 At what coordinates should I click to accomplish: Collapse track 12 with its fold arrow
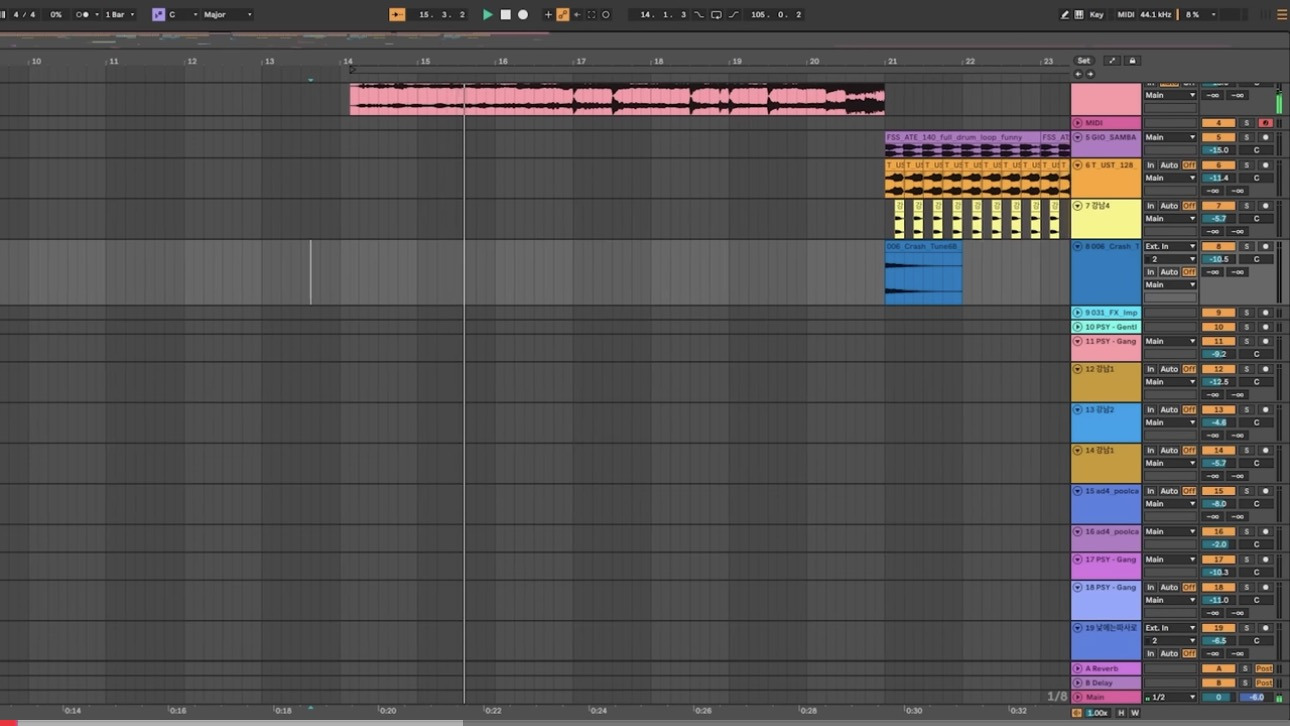tap(1078, 369)
